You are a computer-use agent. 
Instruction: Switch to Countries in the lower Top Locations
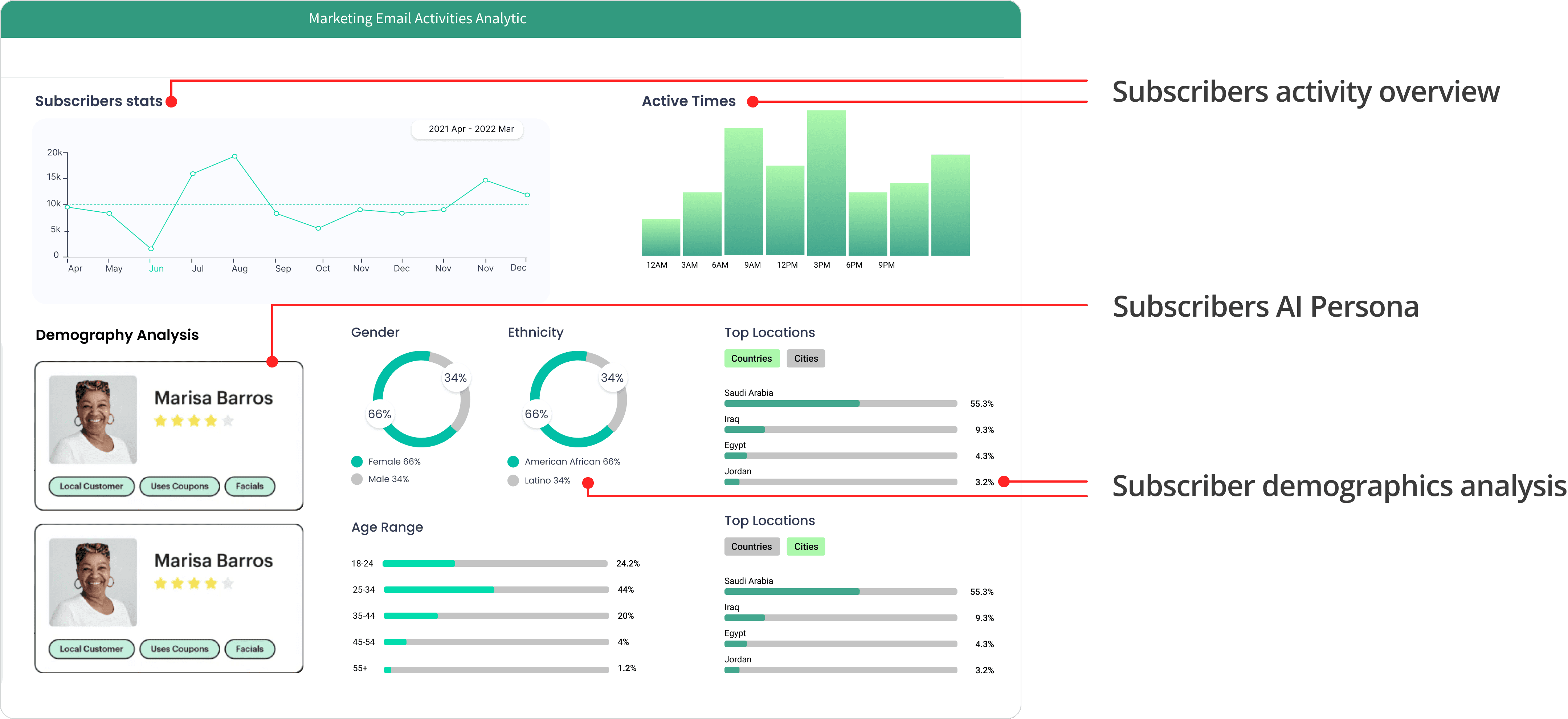click(751, 547)
